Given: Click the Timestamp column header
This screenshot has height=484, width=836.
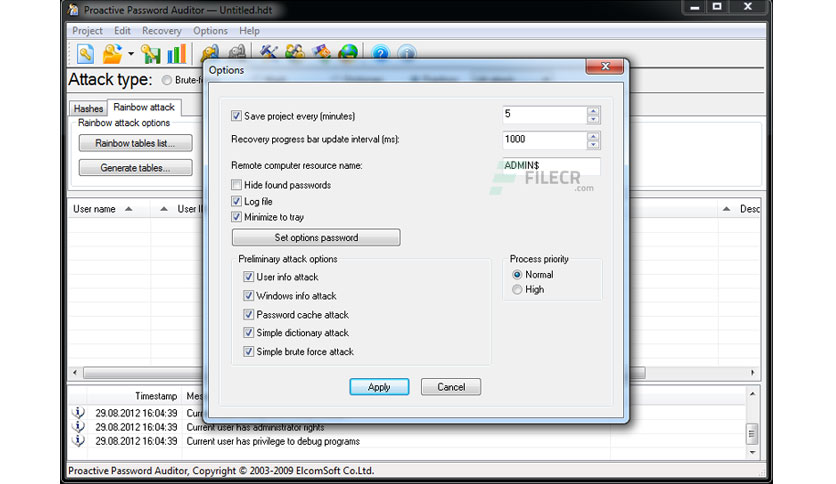Looking at the screenshot, I should pyautogui.click(x=156, y=396).
